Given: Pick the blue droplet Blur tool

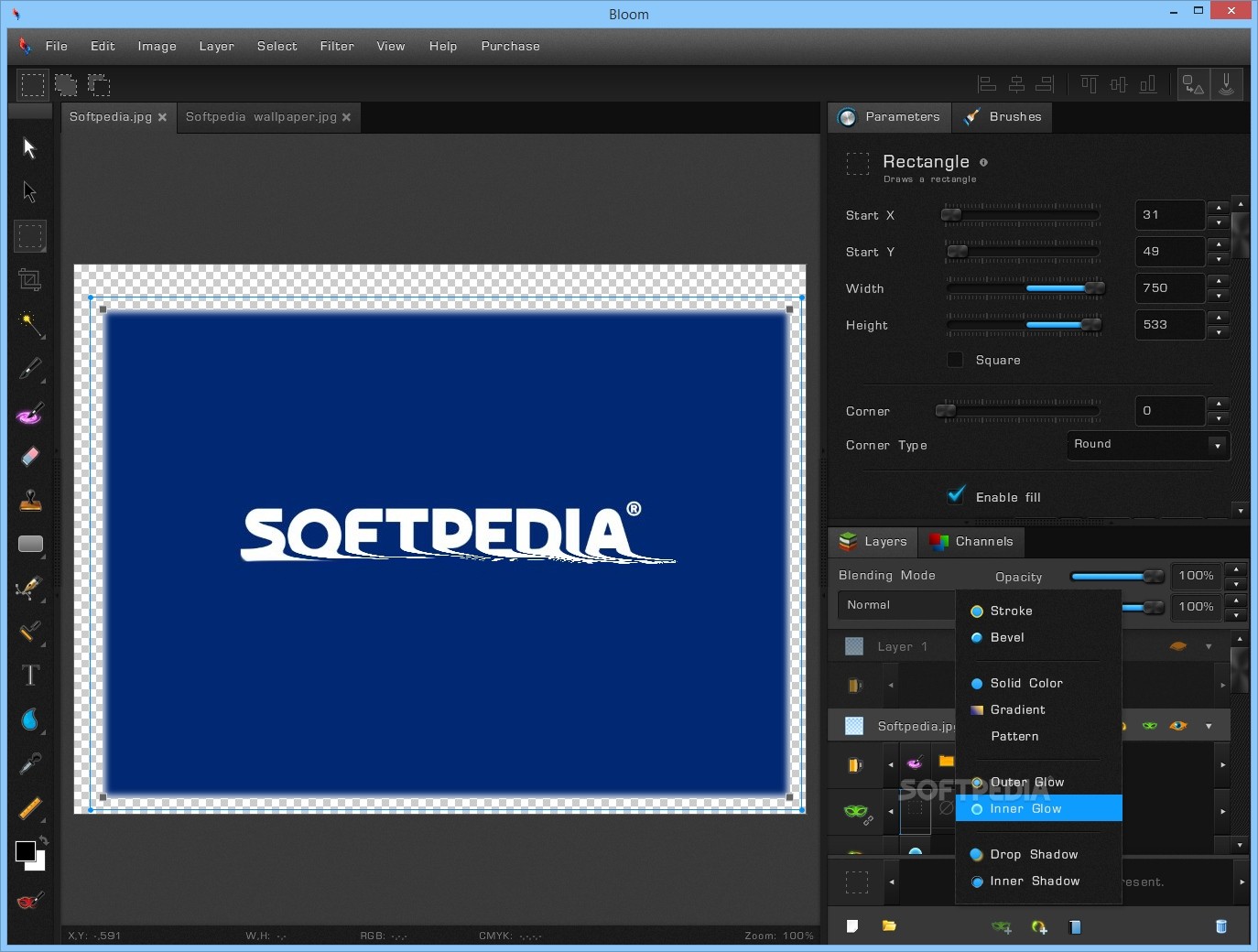Looking at the screenshot, I should [29, 719].
